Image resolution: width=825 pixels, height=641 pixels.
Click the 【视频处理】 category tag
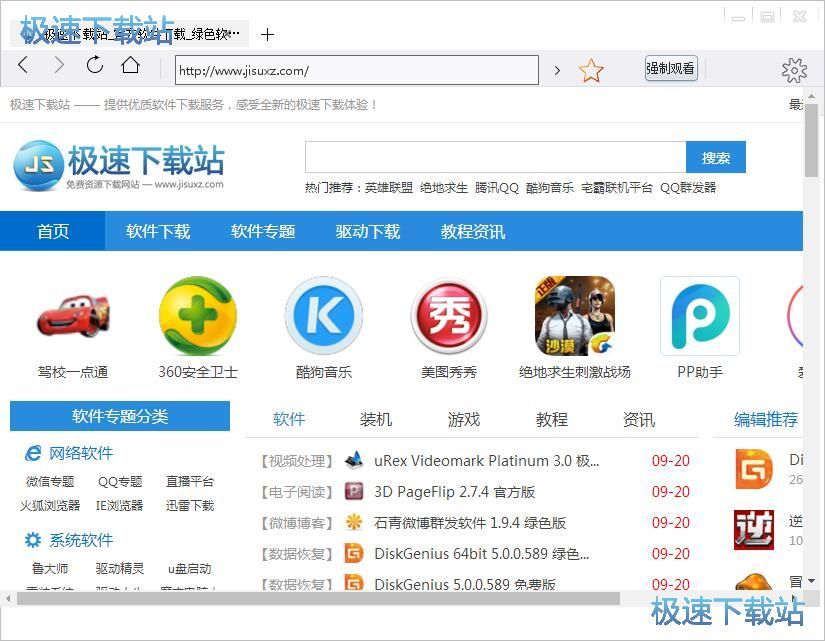click(297, 461)
